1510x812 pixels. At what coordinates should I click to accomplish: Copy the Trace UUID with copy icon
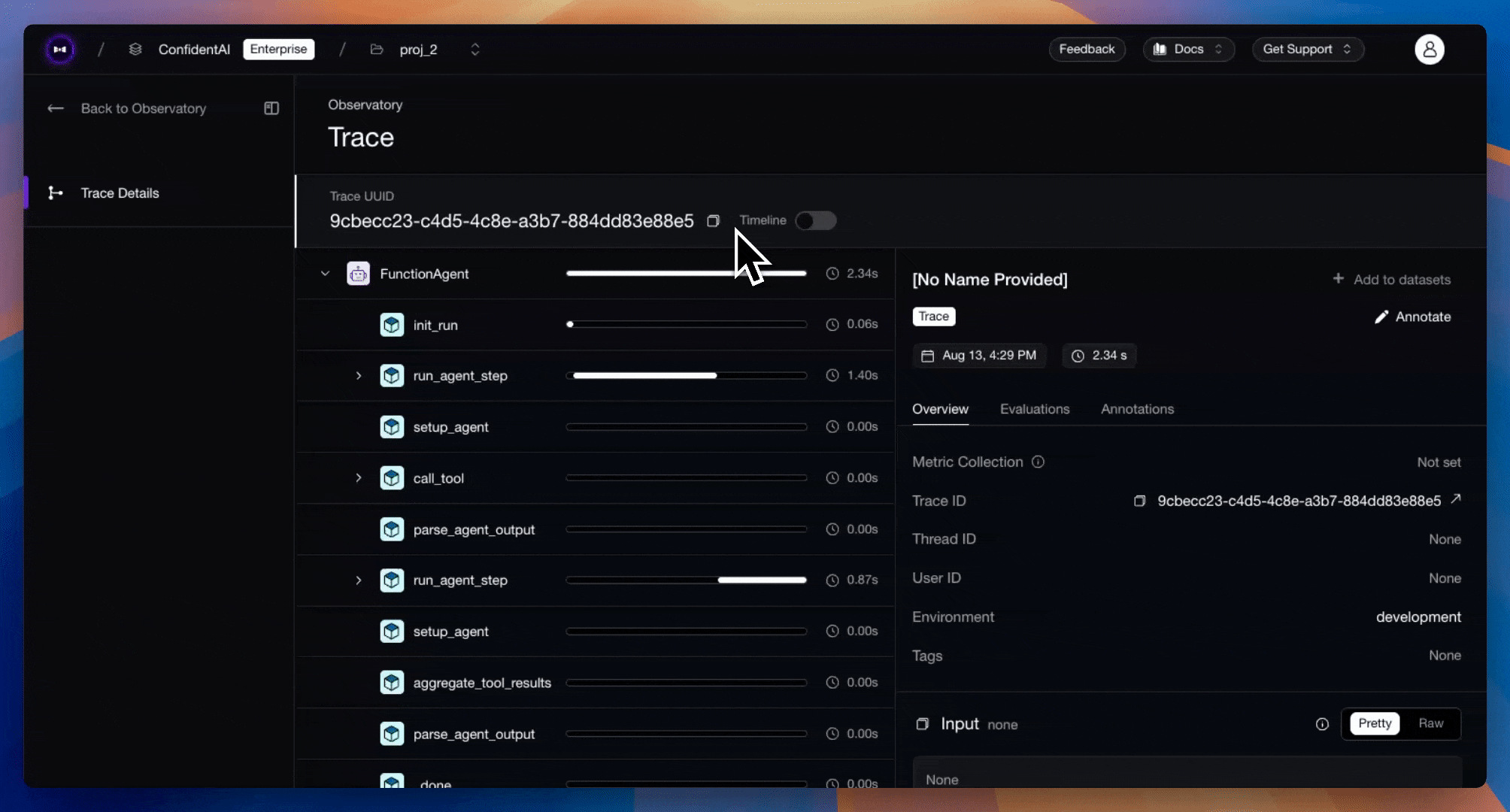(713, 221)
